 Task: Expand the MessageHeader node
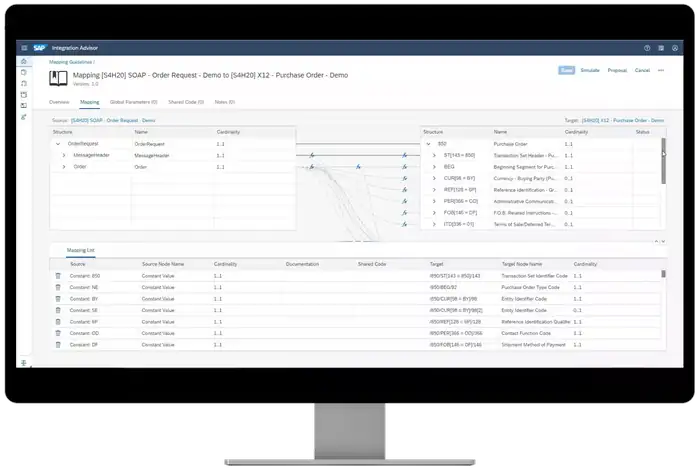point(64,155)
